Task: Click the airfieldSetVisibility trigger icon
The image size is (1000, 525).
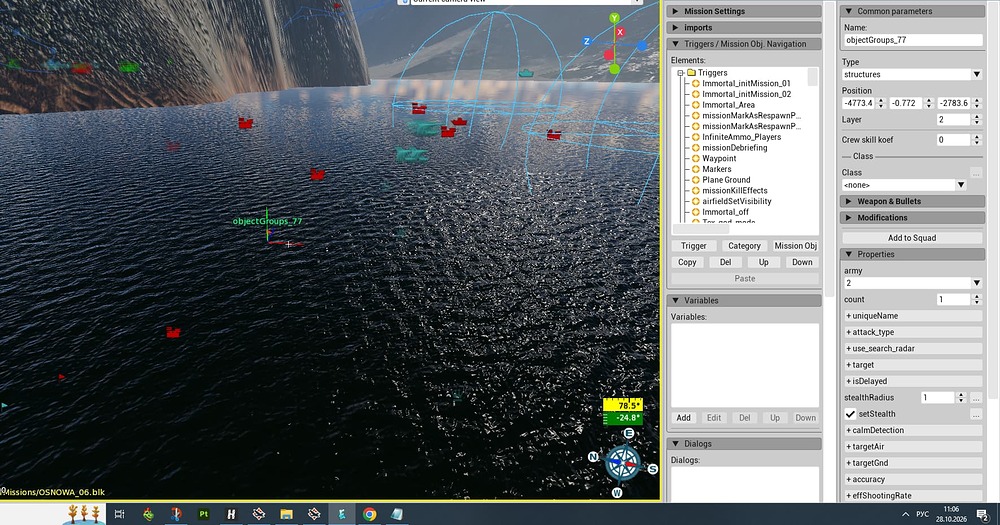Action: pyautogui.click(x=696, y=202)
